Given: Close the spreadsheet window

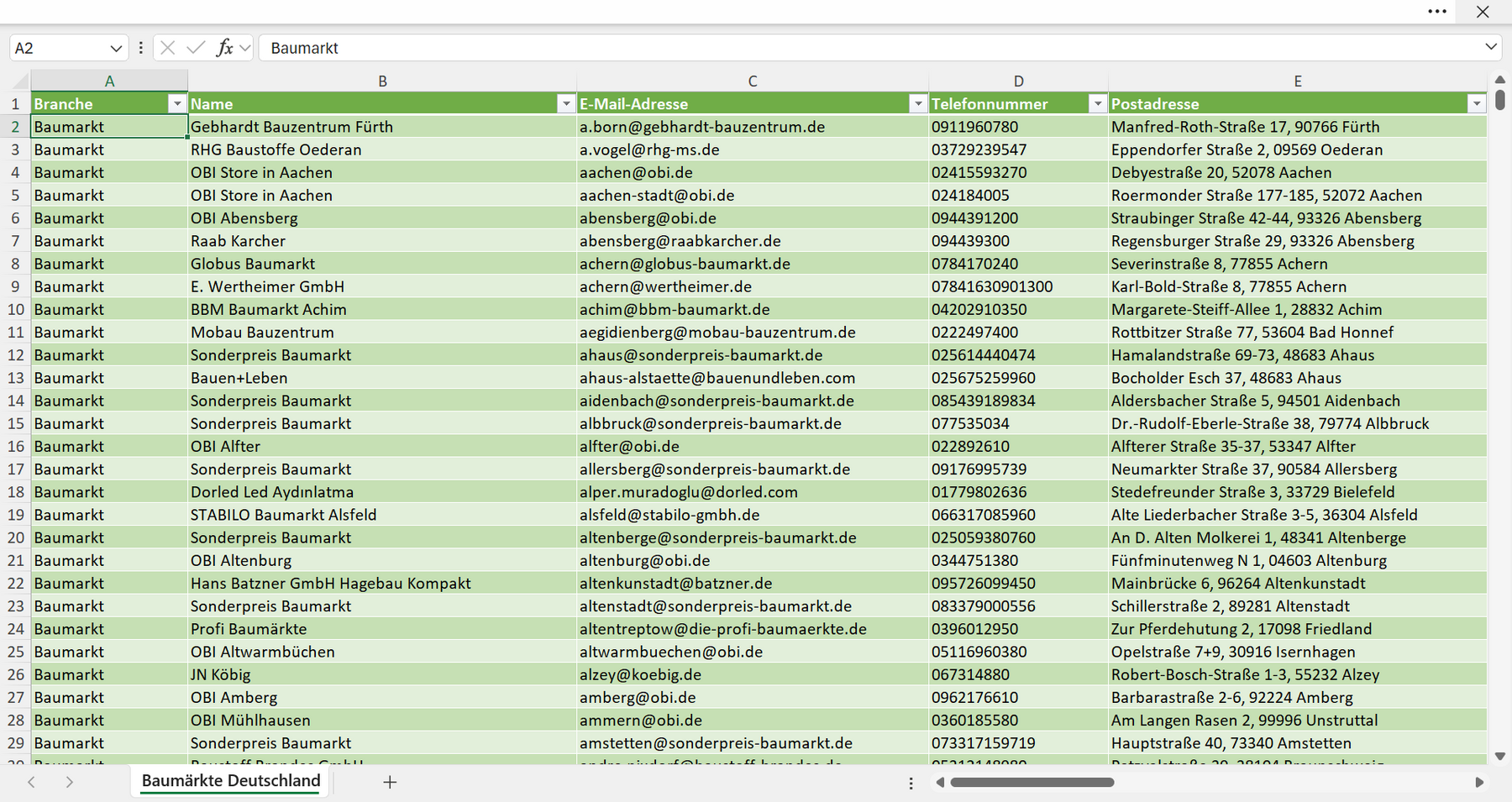Looking at the screenshot, I should click(1483, 12).
